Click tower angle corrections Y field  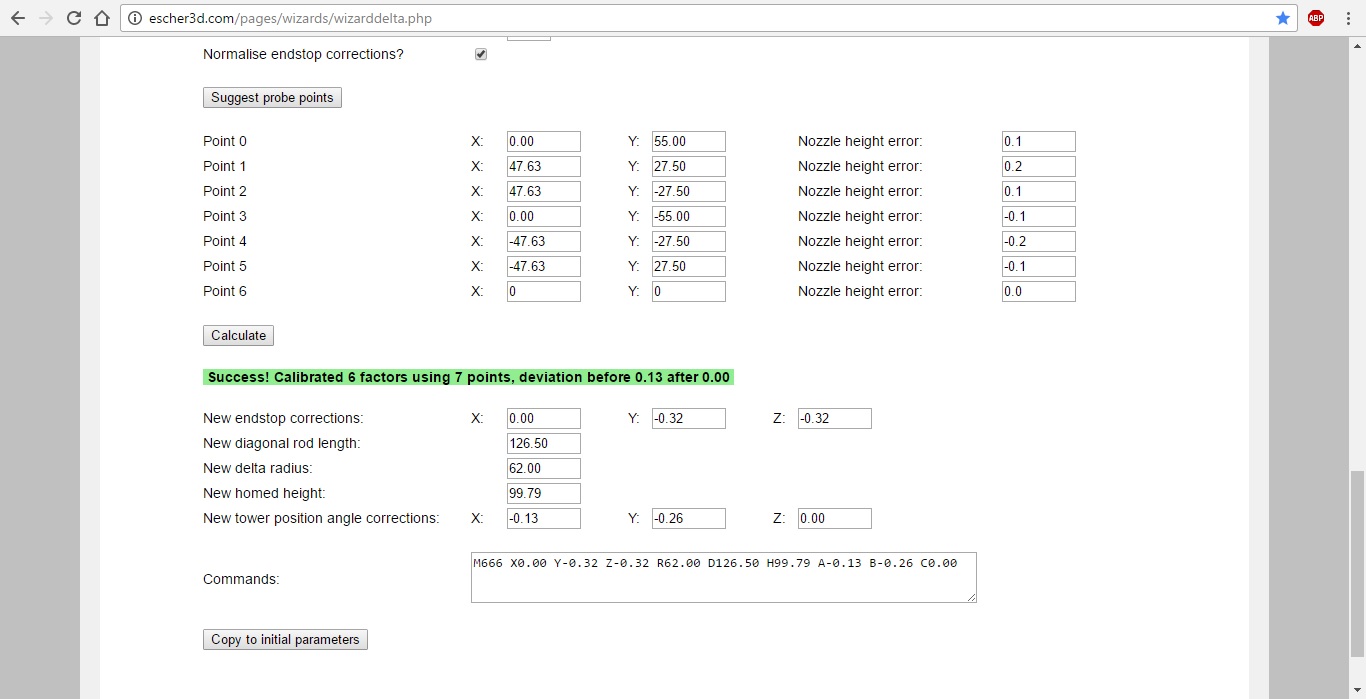click(x=689, y=519)
